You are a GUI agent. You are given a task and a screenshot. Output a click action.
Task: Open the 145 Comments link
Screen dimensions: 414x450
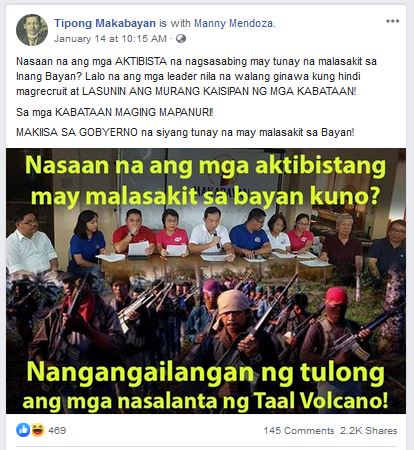(299, 431)
